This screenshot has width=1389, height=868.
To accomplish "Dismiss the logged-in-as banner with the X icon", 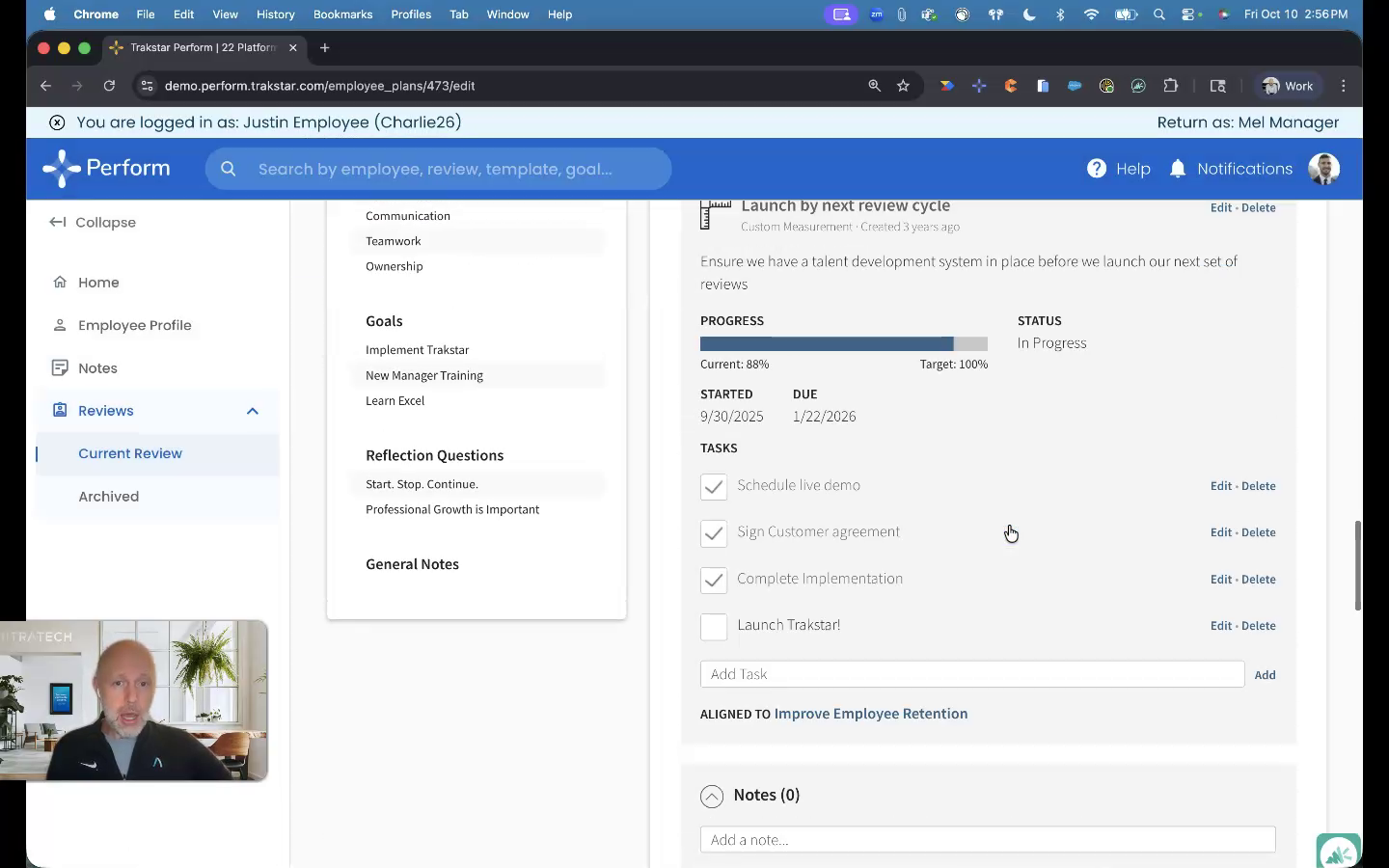I will [x=57, y=122].
